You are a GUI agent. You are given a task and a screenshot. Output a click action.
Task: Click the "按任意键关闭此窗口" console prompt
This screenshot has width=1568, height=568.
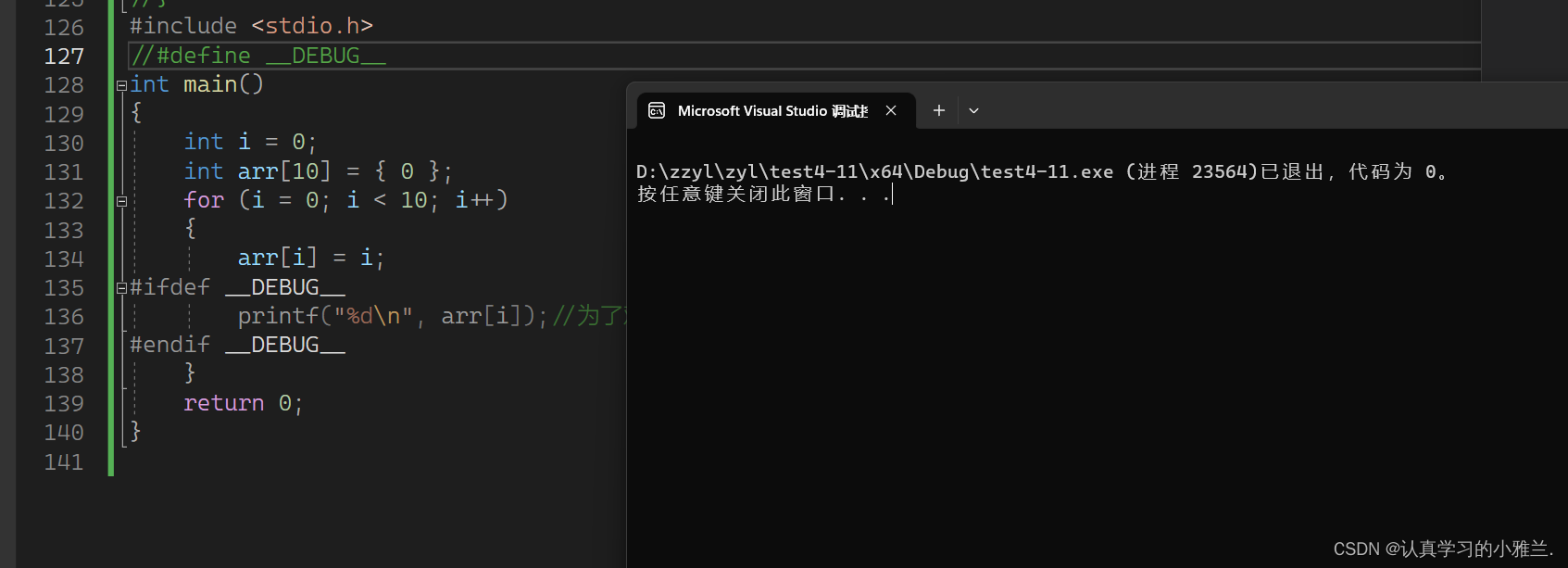tap(736, 195)
